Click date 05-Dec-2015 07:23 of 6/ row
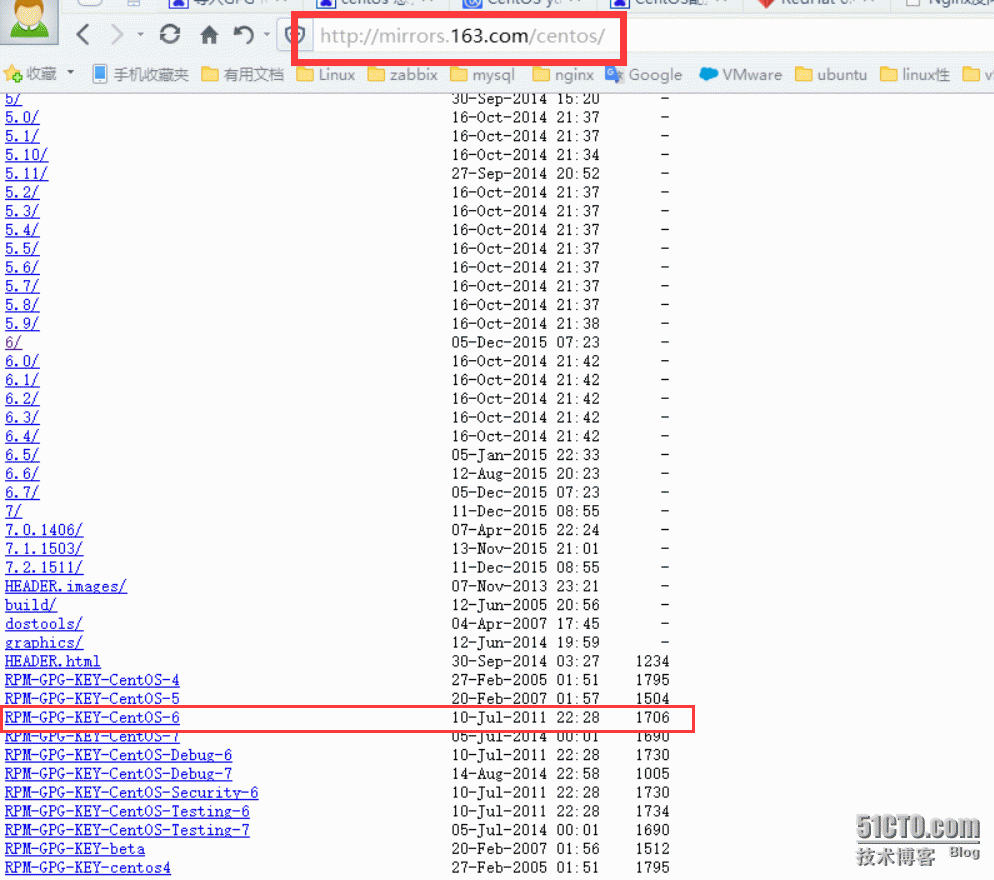 coord(526,342)
